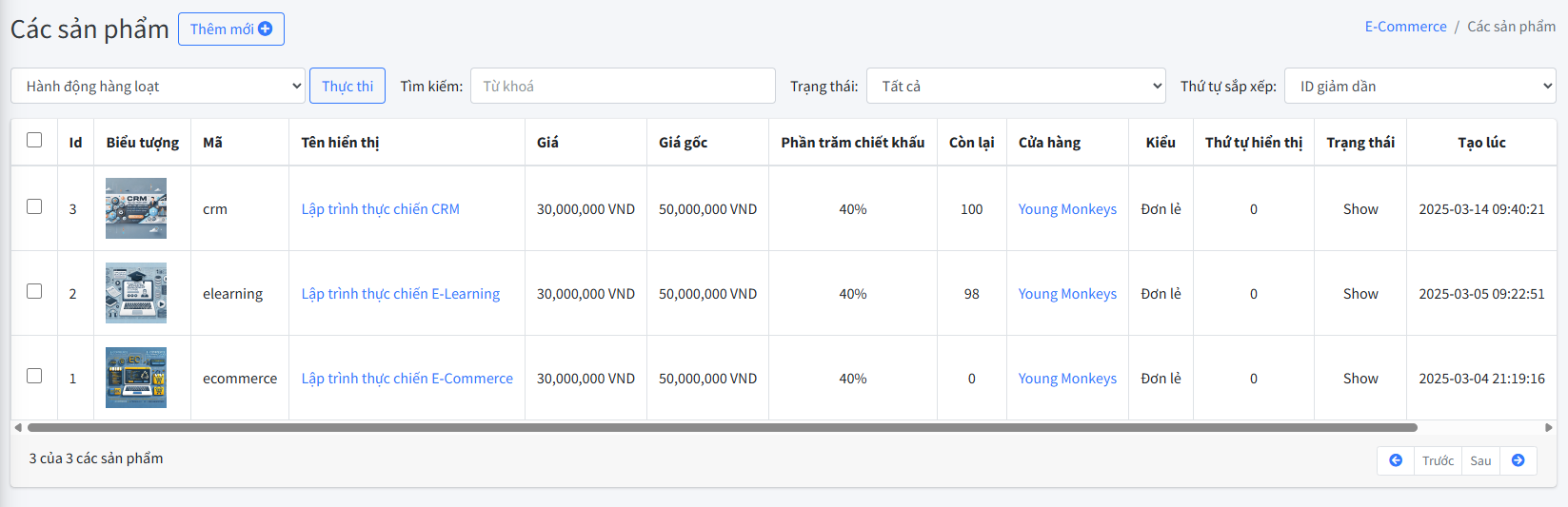Viewport: 1568px width, 507px height.
Task: Open Young Monkeys store link for elearning row
Action: [x=1067, y=294]
